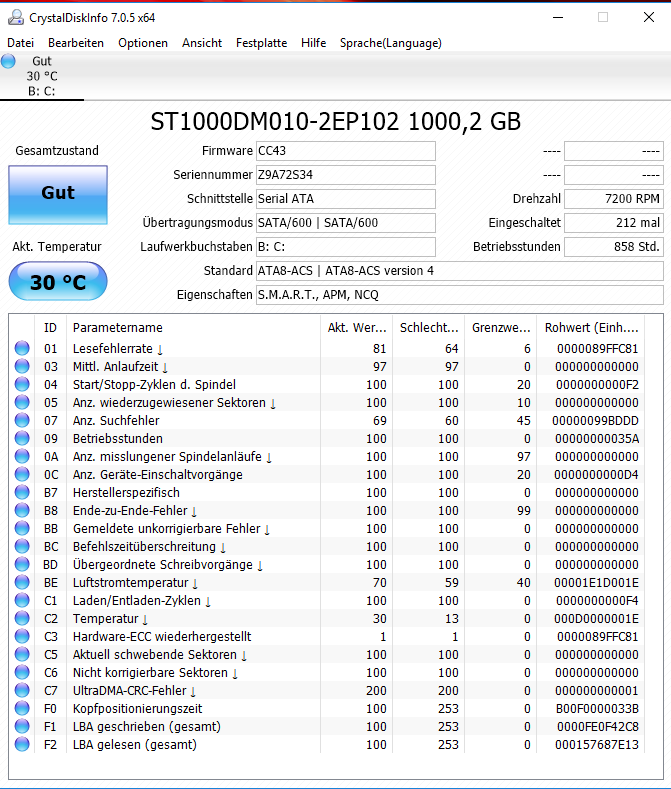
Task: Click status orb of Ende-zu-Ende-Fehler row
Action: 22,510
